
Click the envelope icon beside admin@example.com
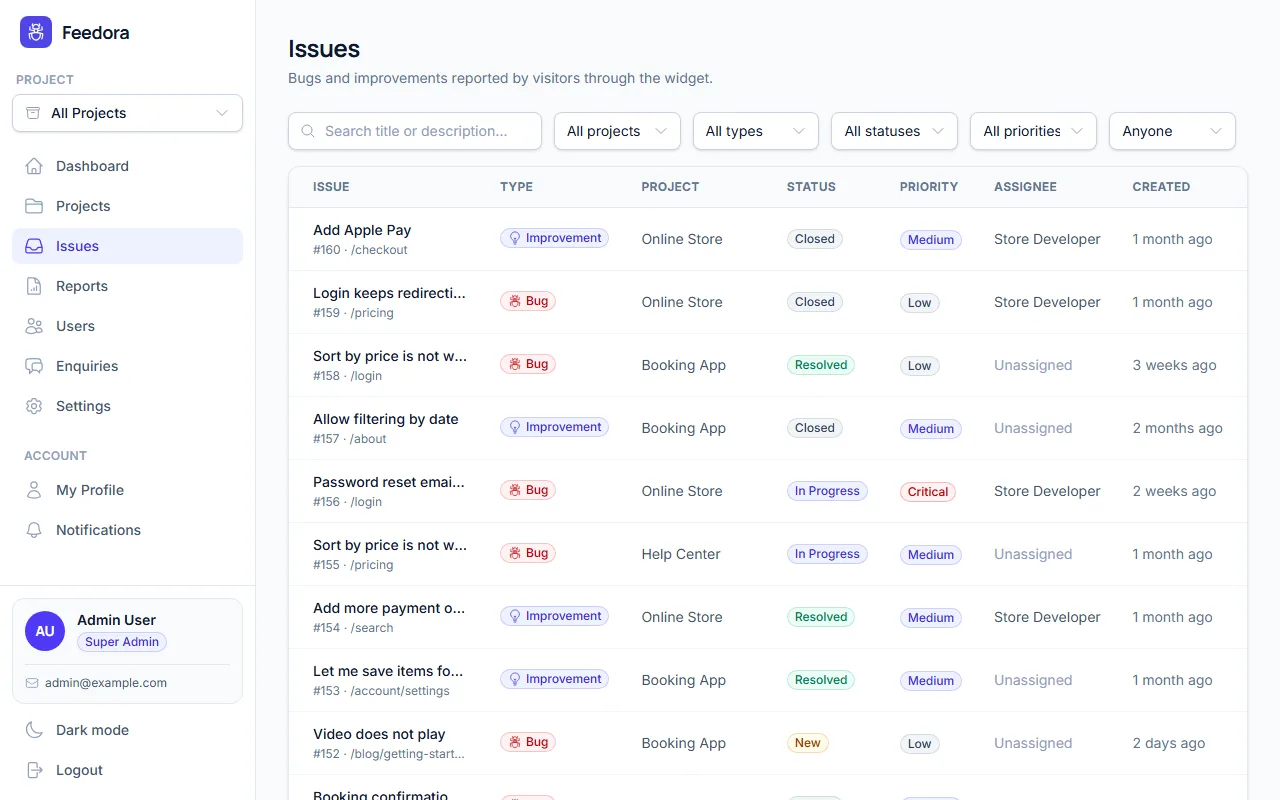32,683
